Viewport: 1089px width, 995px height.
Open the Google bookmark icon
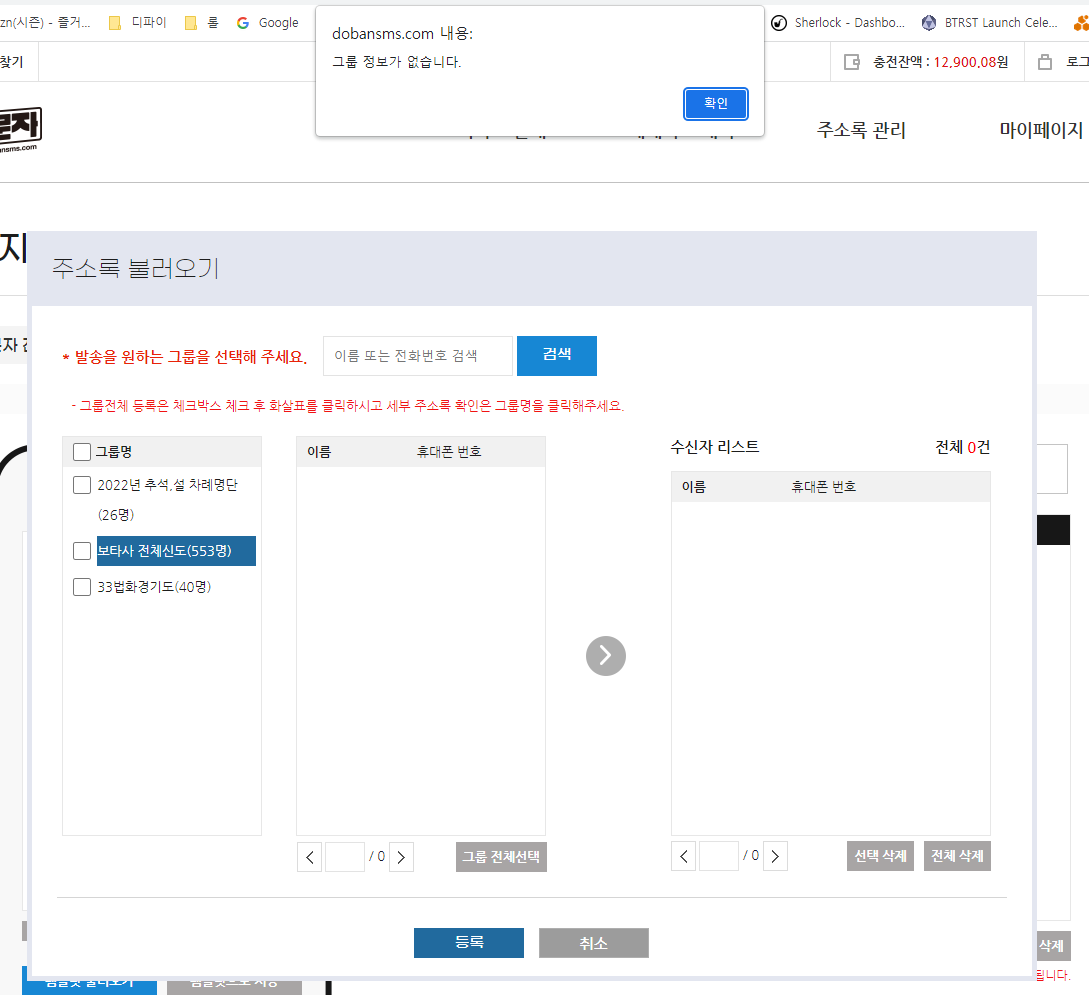tap(243, 23)
